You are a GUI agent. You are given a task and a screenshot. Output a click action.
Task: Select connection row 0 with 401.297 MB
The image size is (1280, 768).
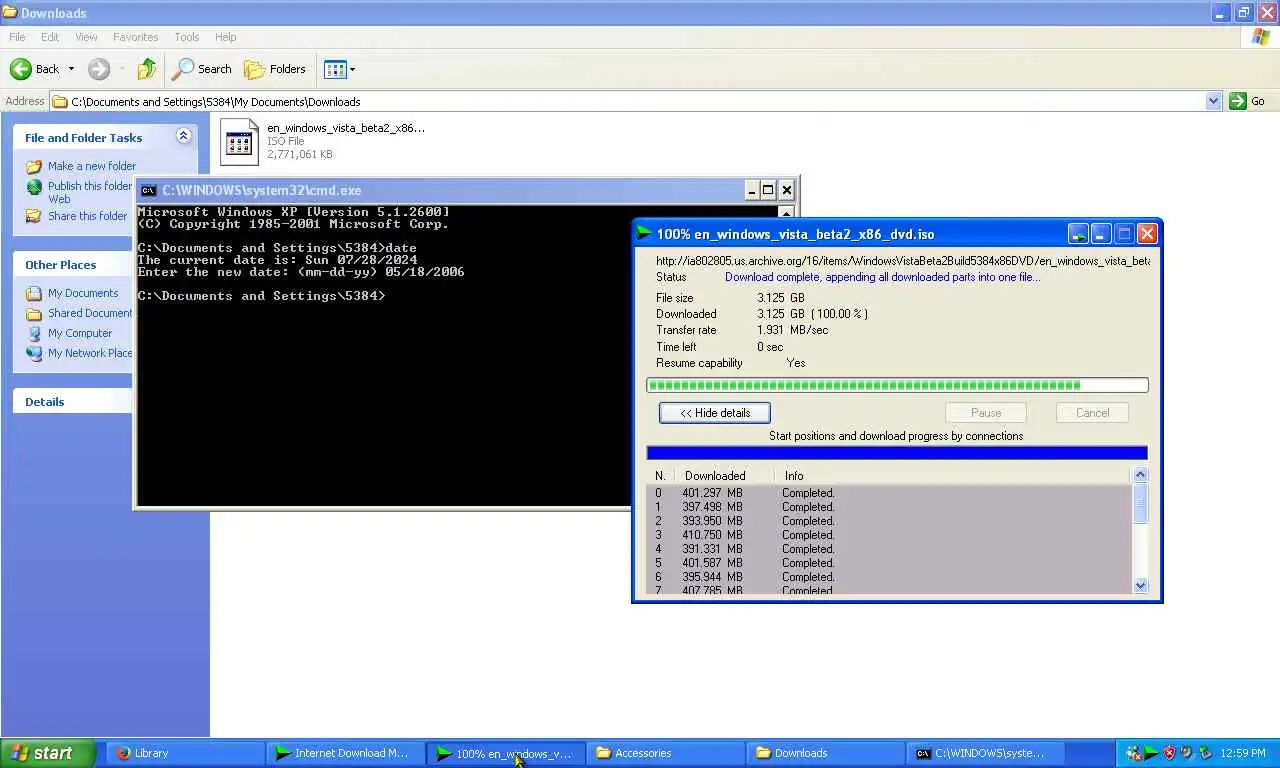pos(890,493)
